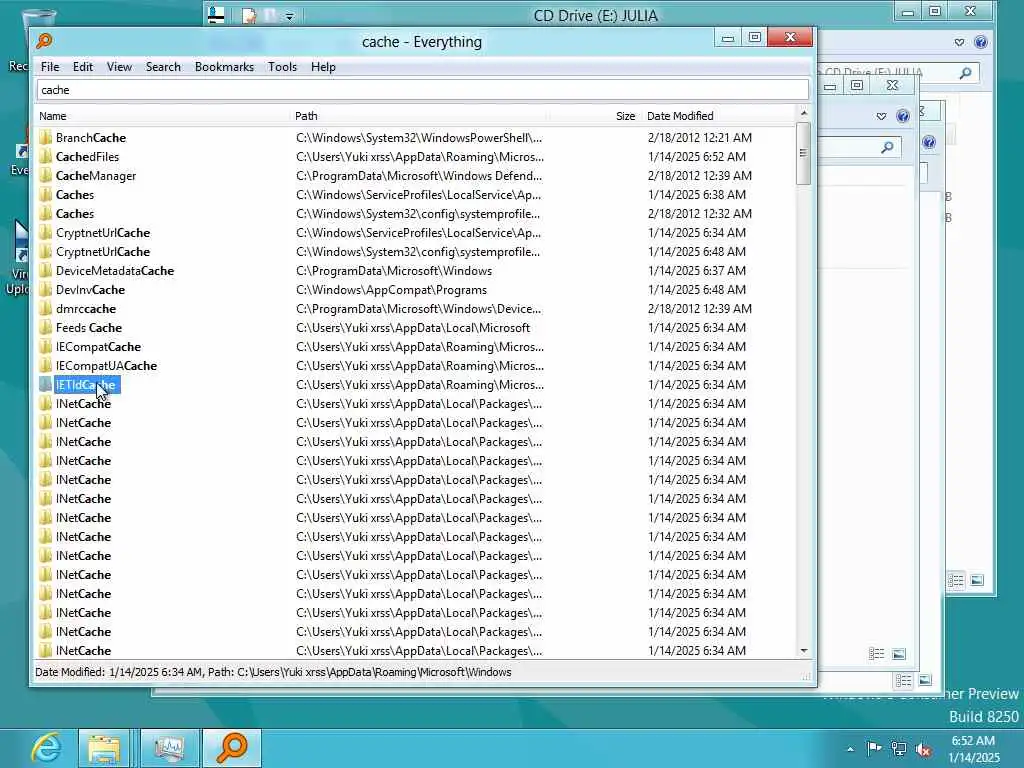Click Feeds Cache path AppData\Local\Microsoft
1024x768 pixels.
(413, 327)
